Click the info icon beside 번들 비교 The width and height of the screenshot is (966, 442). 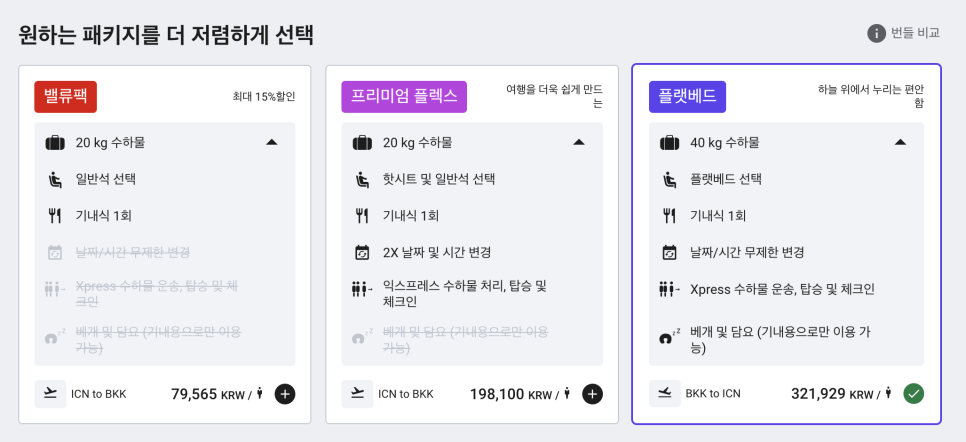click(876, 33)
